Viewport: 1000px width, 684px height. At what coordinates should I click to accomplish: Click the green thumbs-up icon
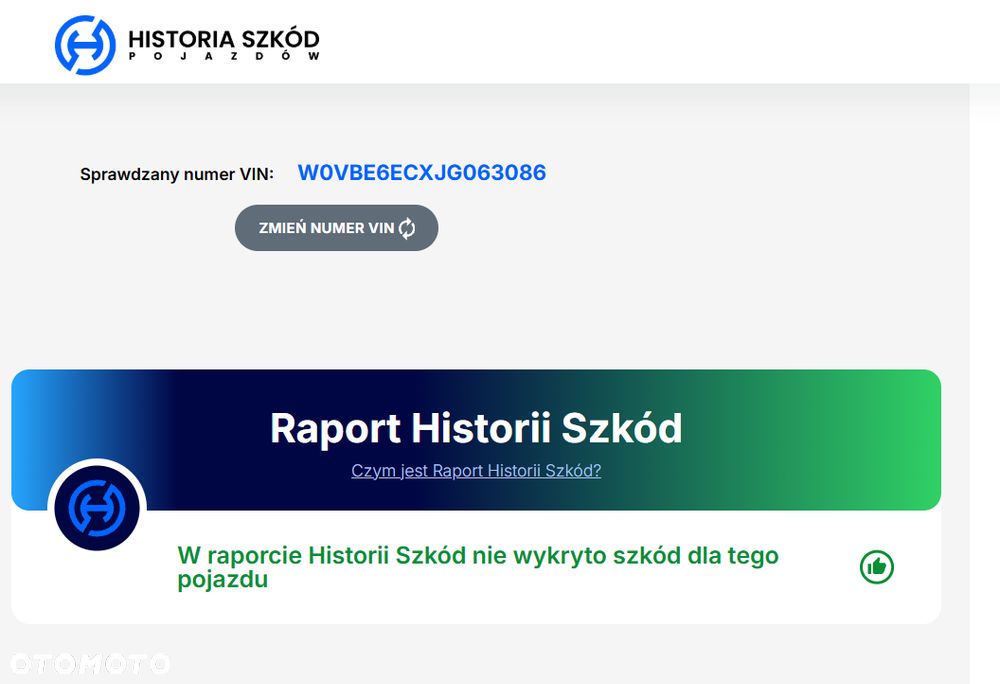click(877, 567)
